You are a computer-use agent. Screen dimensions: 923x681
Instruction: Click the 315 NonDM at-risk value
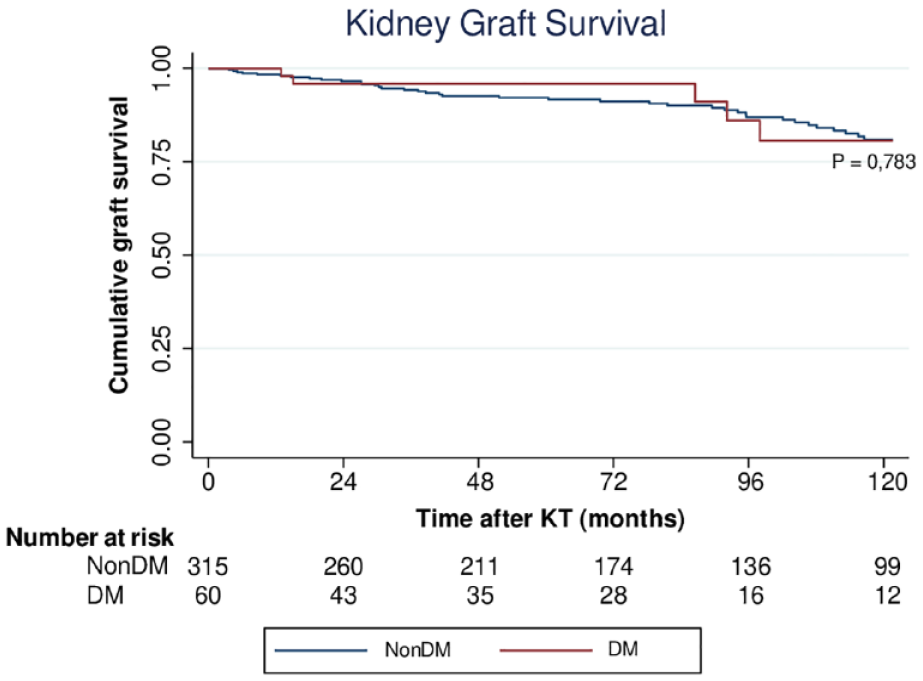tap(208, 567)
